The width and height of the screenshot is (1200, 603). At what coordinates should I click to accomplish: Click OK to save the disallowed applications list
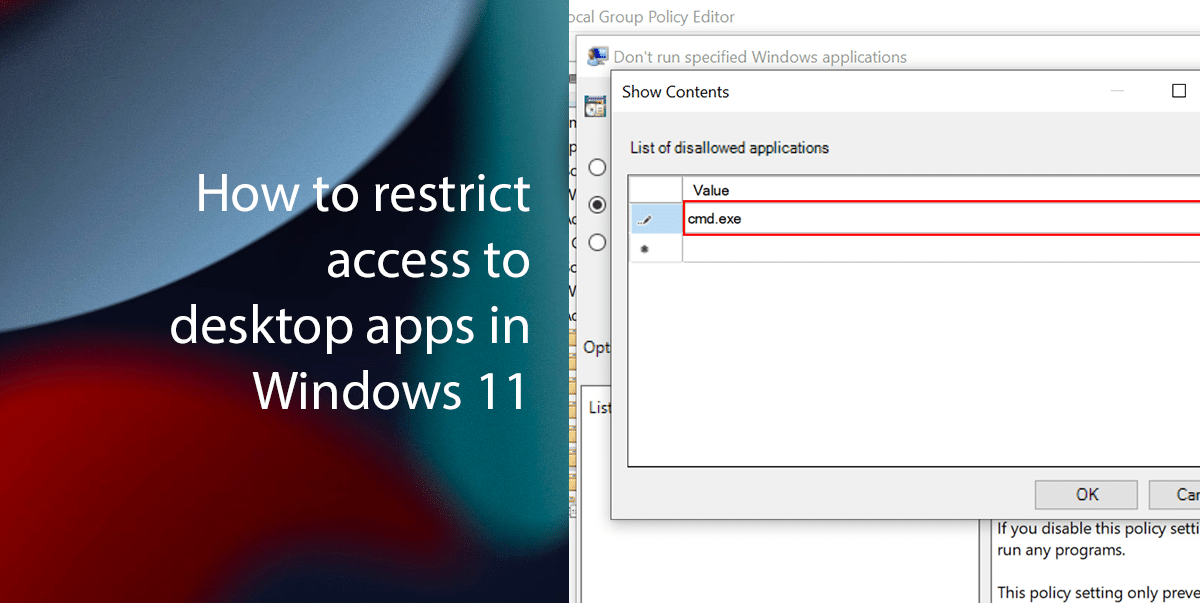tap(1086, 494)
